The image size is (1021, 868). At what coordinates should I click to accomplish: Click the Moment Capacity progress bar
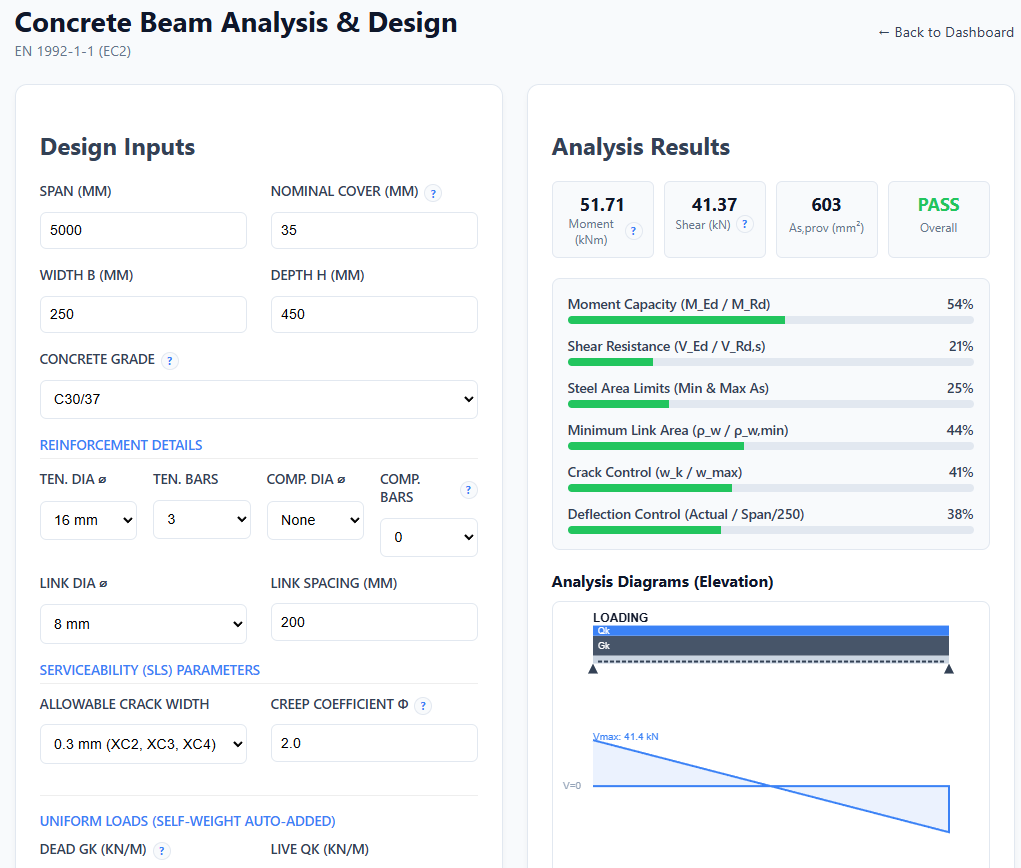pyautogui.click(x=770, y=320)
